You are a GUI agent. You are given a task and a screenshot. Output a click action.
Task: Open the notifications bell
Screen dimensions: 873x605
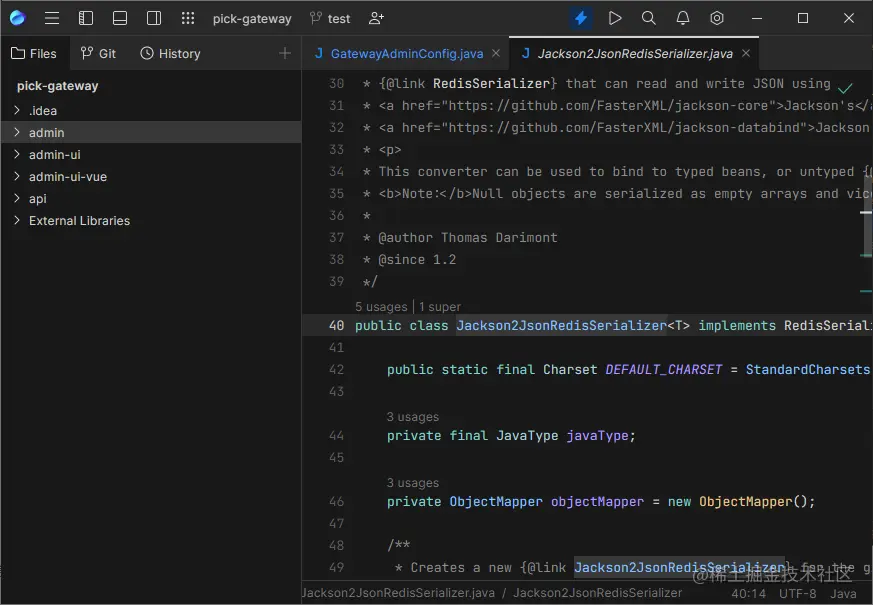click(683, 18)
